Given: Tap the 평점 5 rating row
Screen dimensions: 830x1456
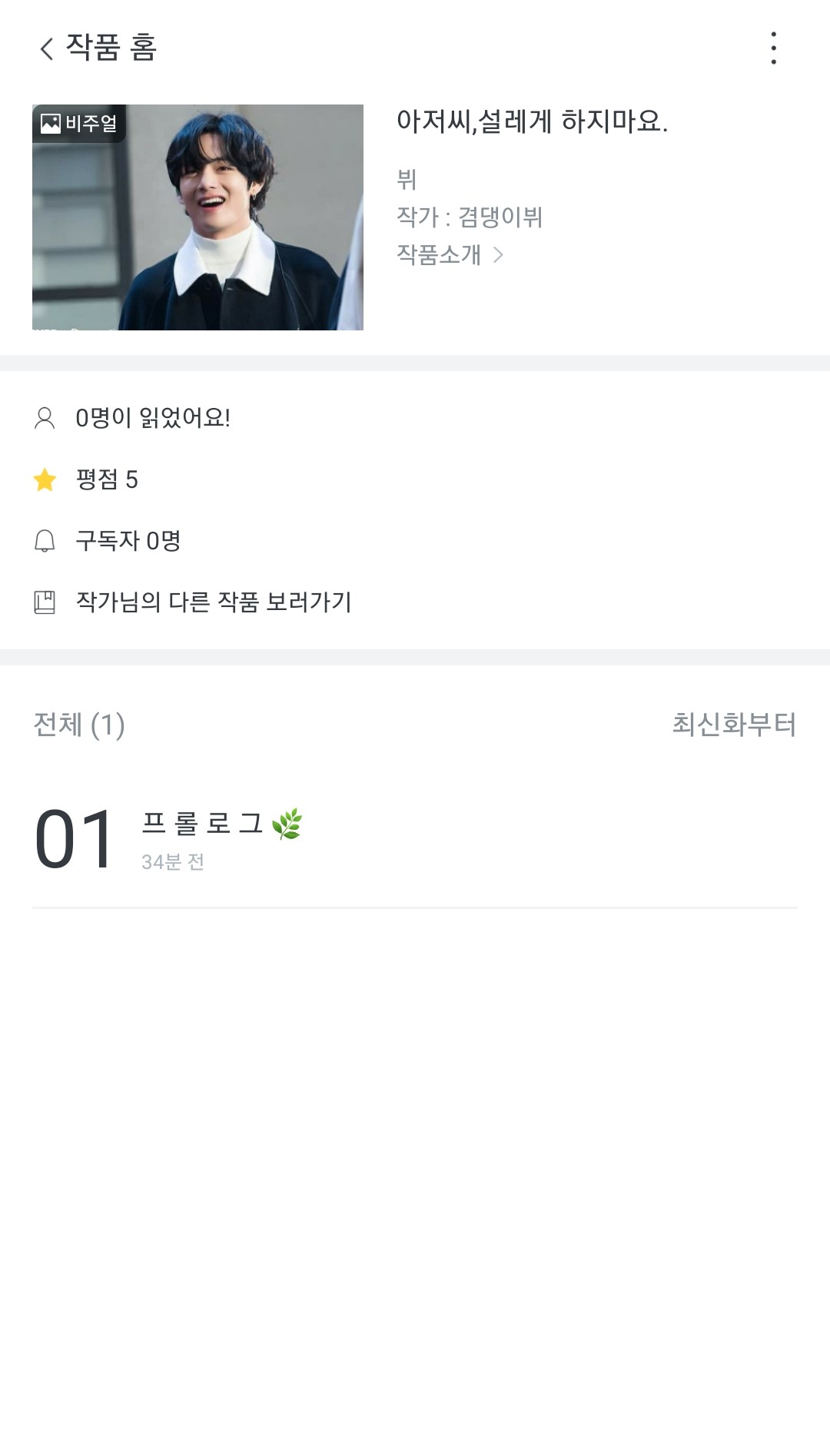Looking at the screenshot, I should click(x=107, y=479).
